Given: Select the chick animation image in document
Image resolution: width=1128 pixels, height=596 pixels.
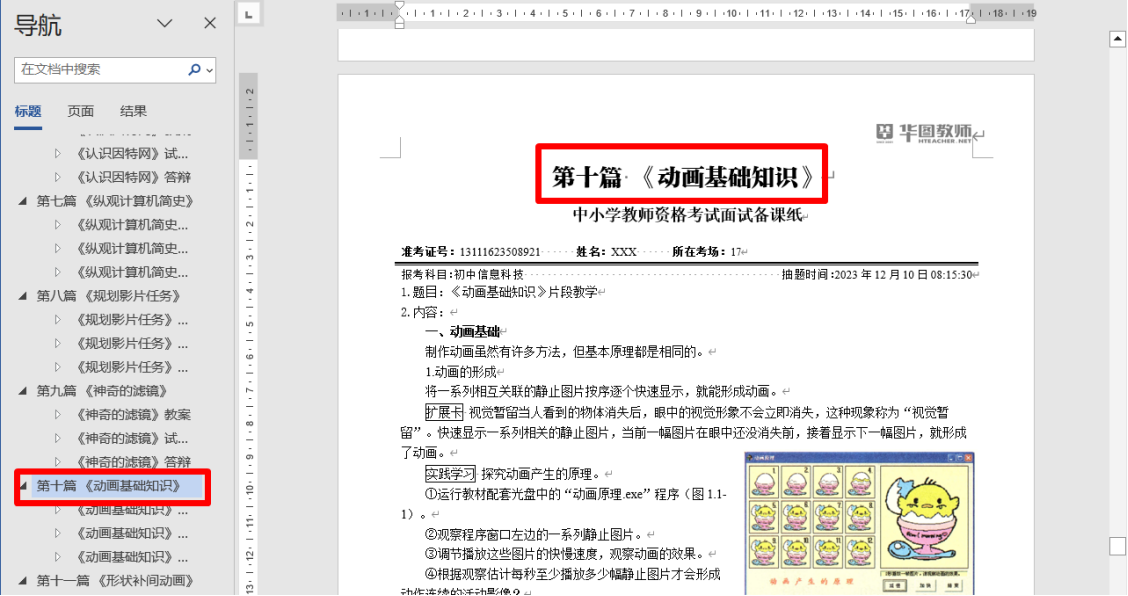Looking at the screenshot, I should (x=860, y=522).
